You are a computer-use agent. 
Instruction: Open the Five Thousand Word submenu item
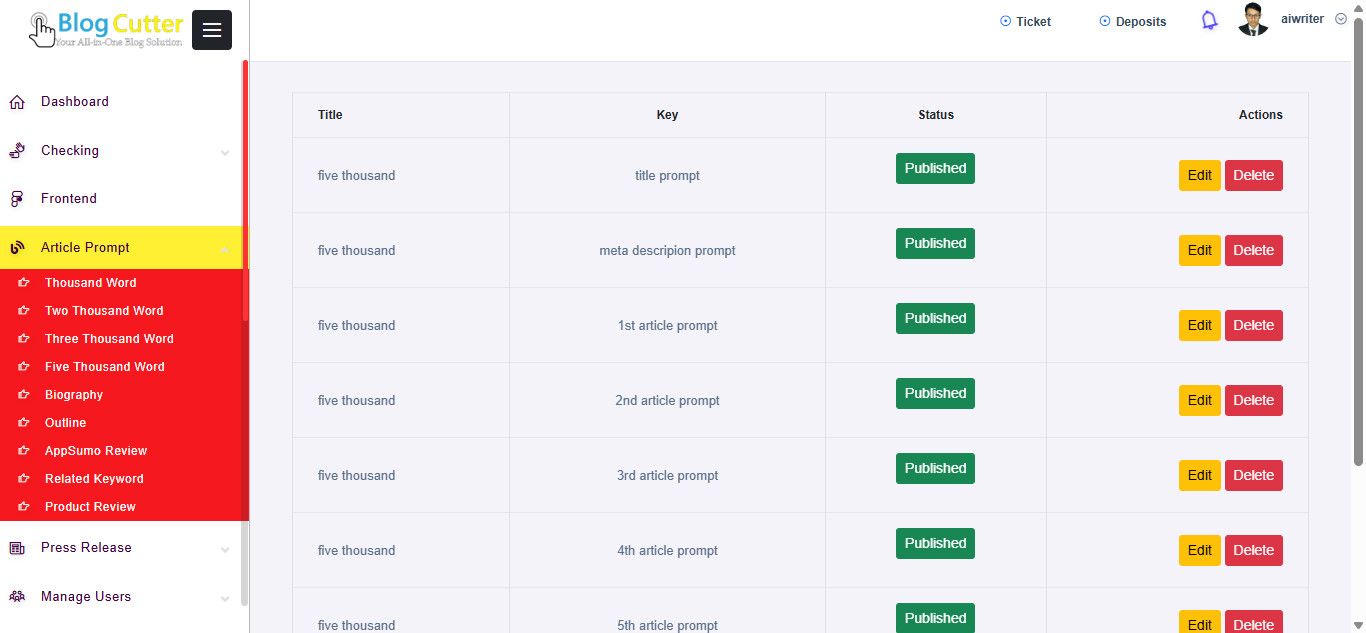click(104, 367)
